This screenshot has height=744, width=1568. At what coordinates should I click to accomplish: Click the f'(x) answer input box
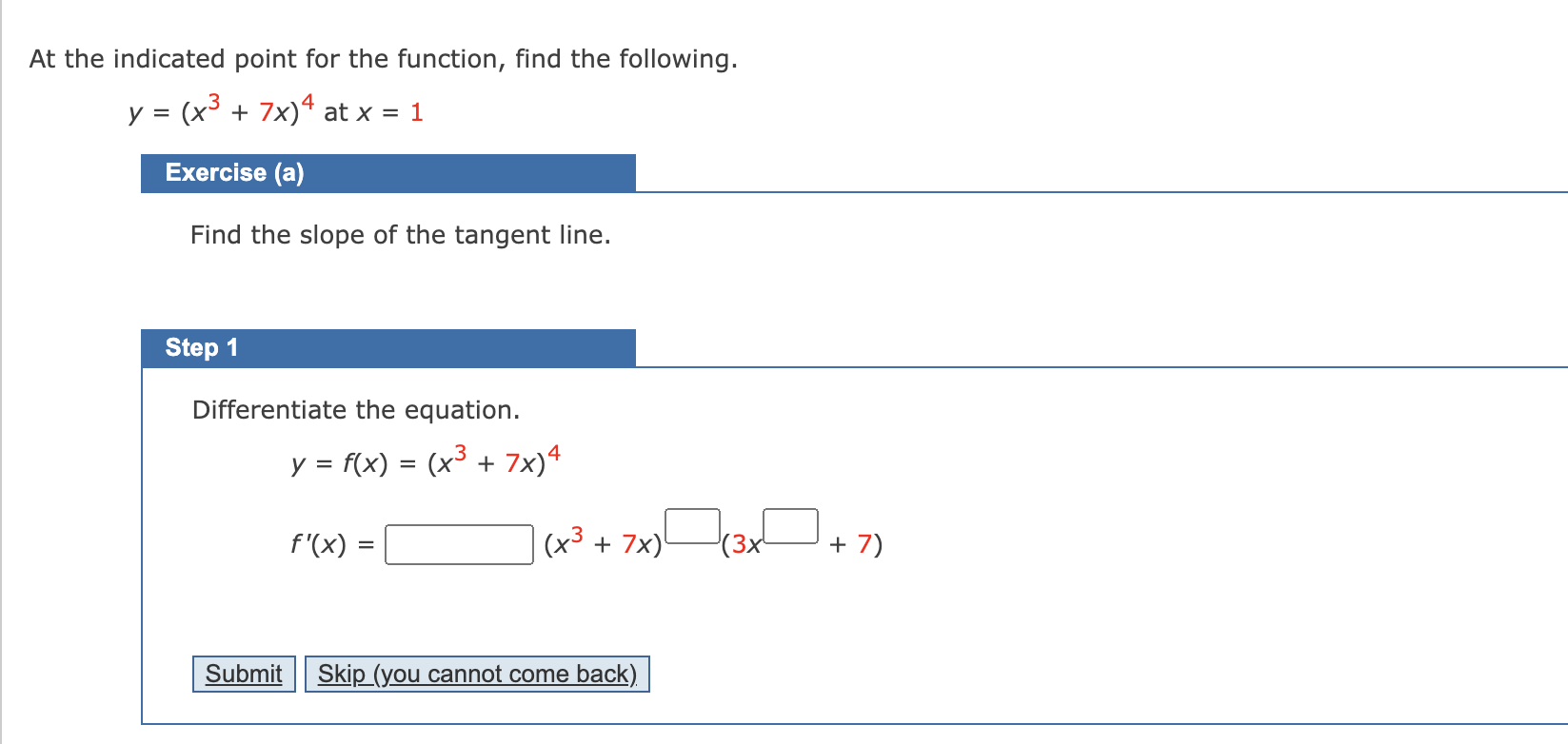[458, 543]
